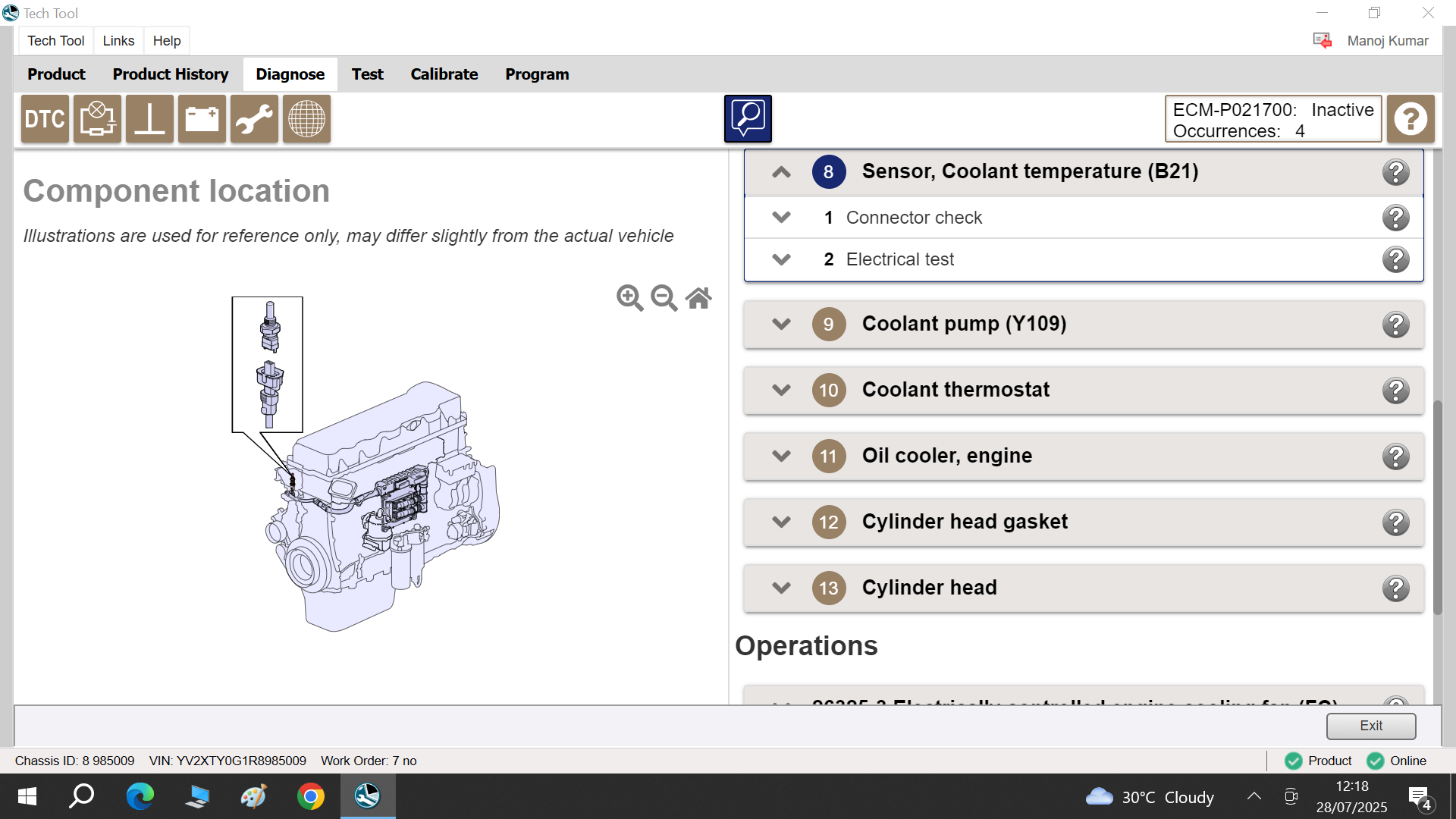Click the Exit button
The height and width of the screenshot is (819, 1456).
click(x=1370, y=726)
